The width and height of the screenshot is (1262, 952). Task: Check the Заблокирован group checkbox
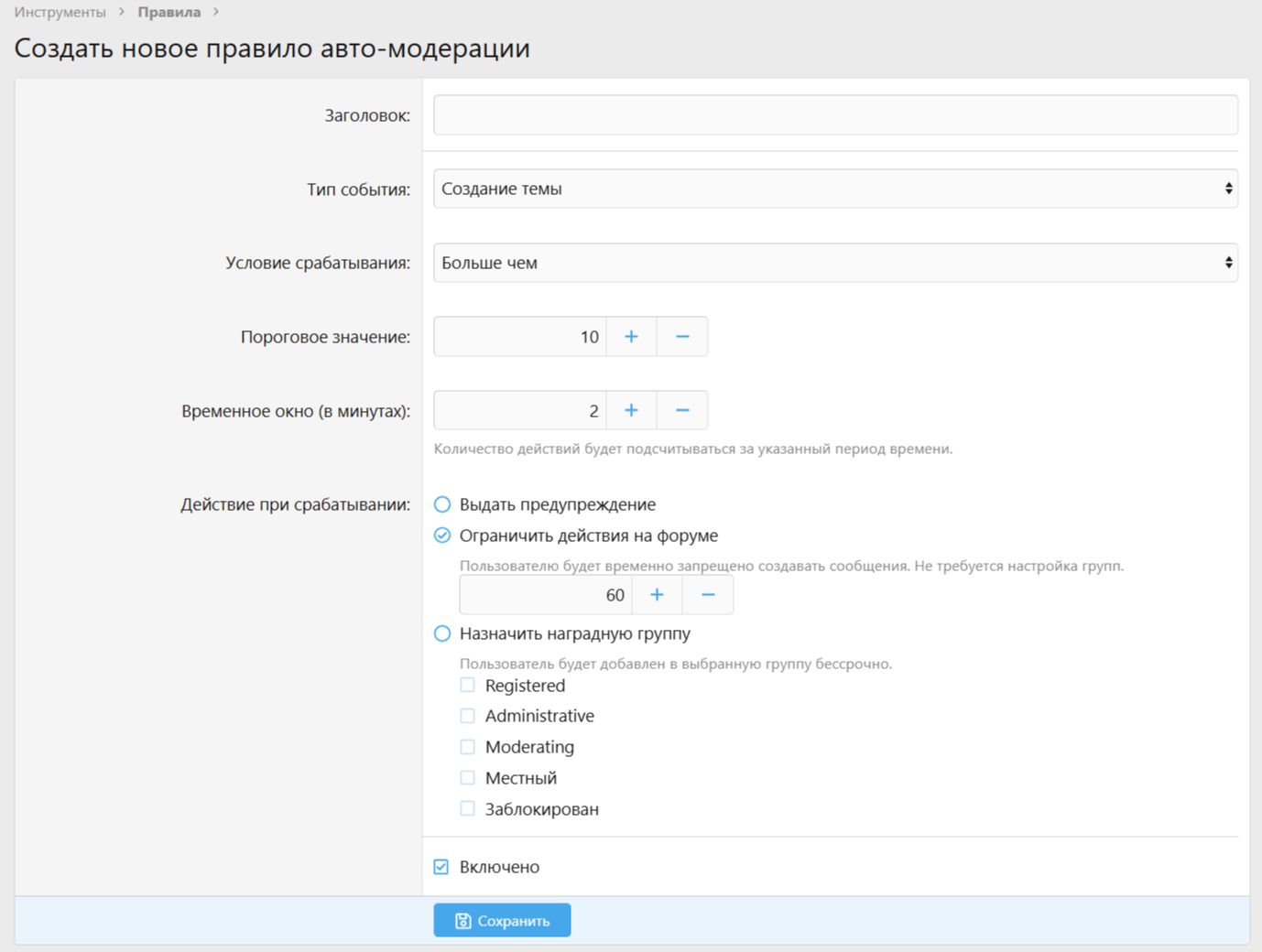click(468, 809)
